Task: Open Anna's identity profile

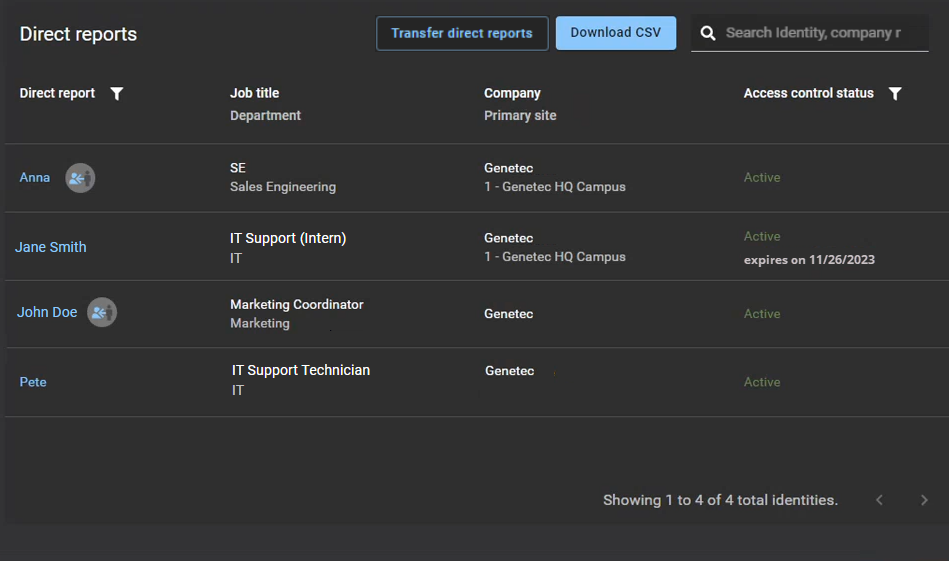Action: (x=35, y=178)
